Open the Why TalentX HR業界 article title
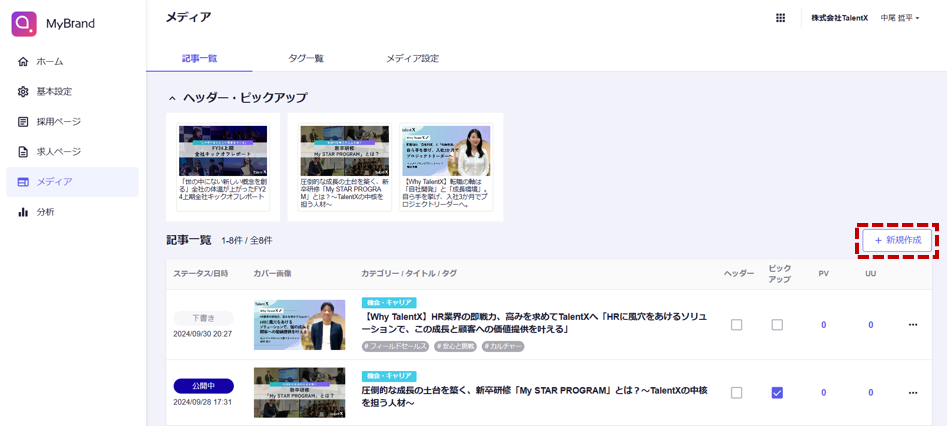 [x=534, y=322]
